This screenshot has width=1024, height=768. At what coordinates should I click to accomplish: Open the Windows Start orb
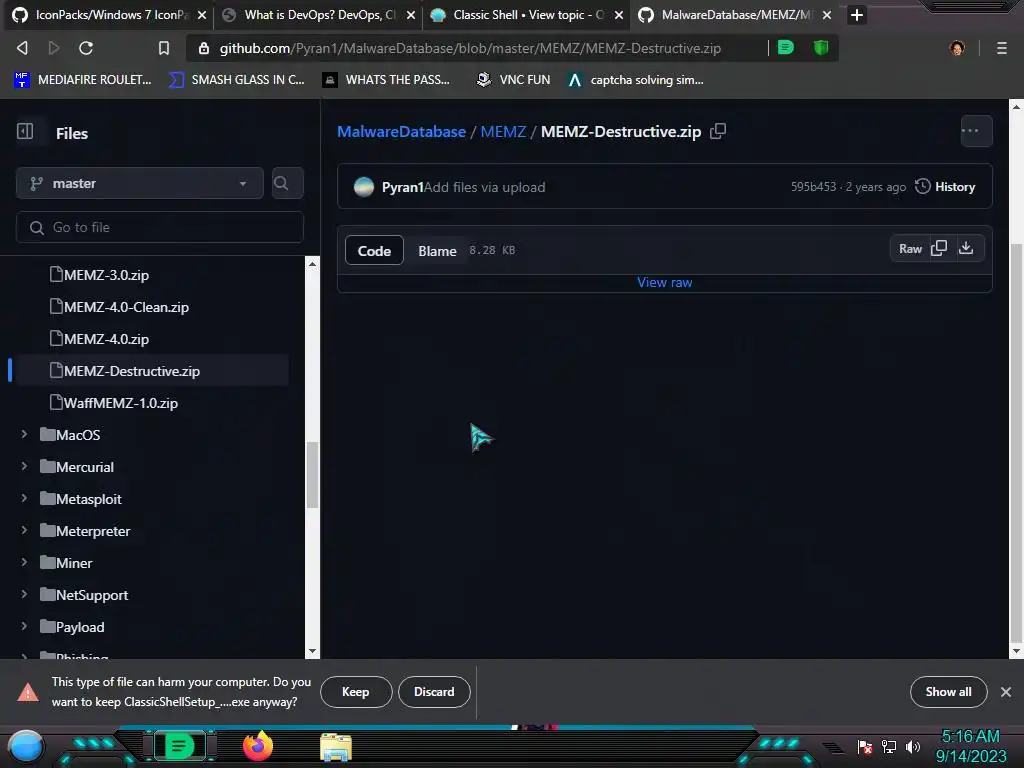pyautogui.click(x=26, y=746)
